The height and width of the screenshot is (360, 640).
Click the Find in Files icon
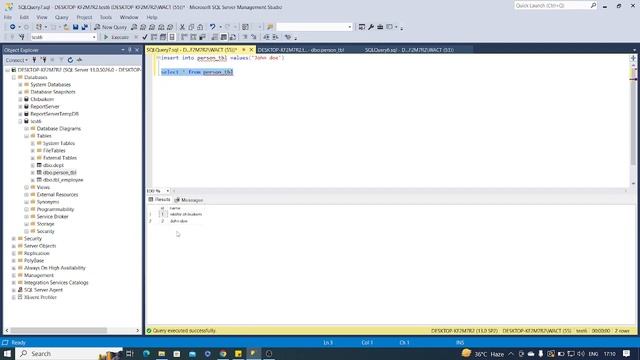coord(270,27)
